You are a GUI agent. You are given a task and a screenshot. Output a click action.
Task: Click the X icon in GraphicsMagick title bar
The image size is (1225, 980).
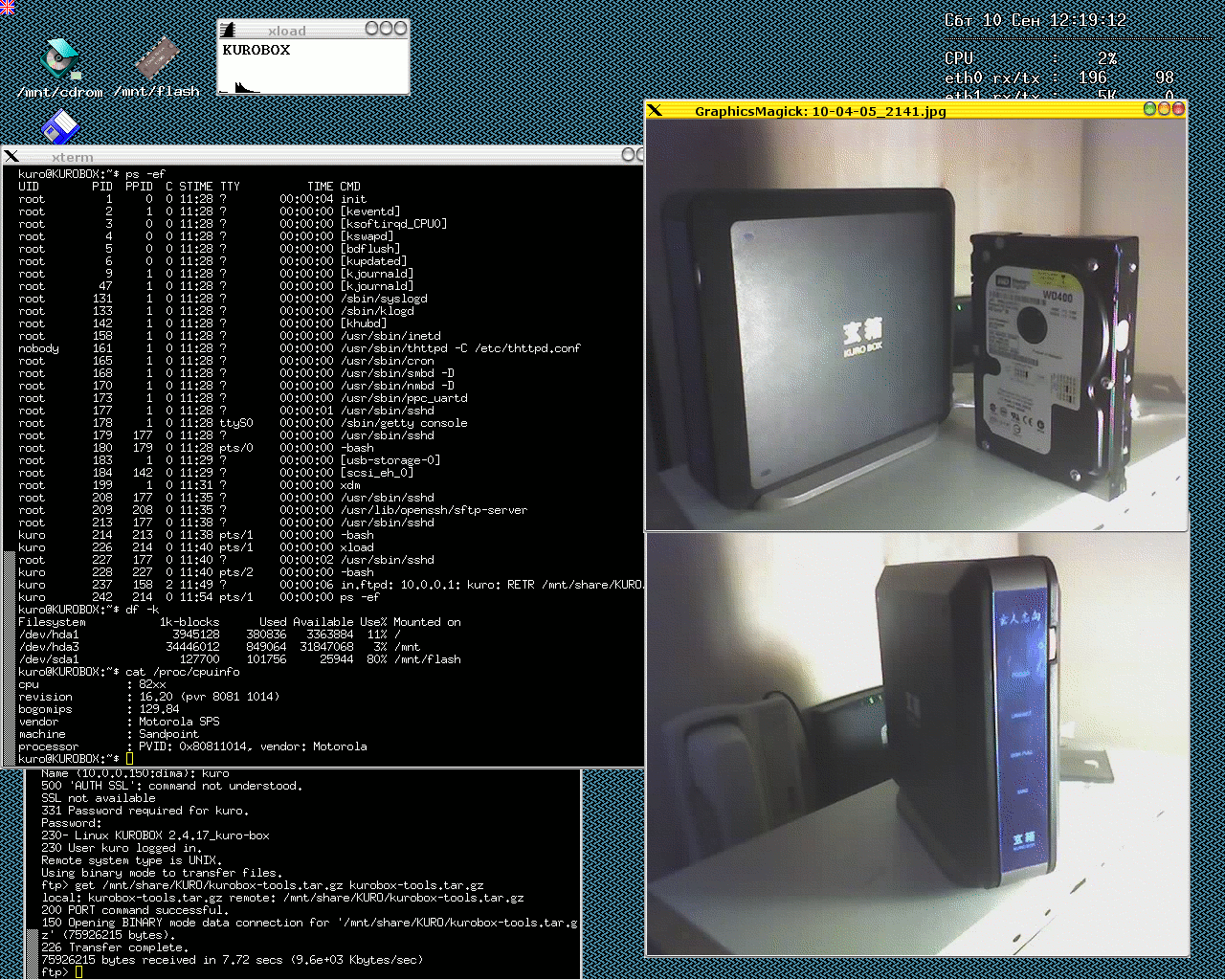[655, 110]
